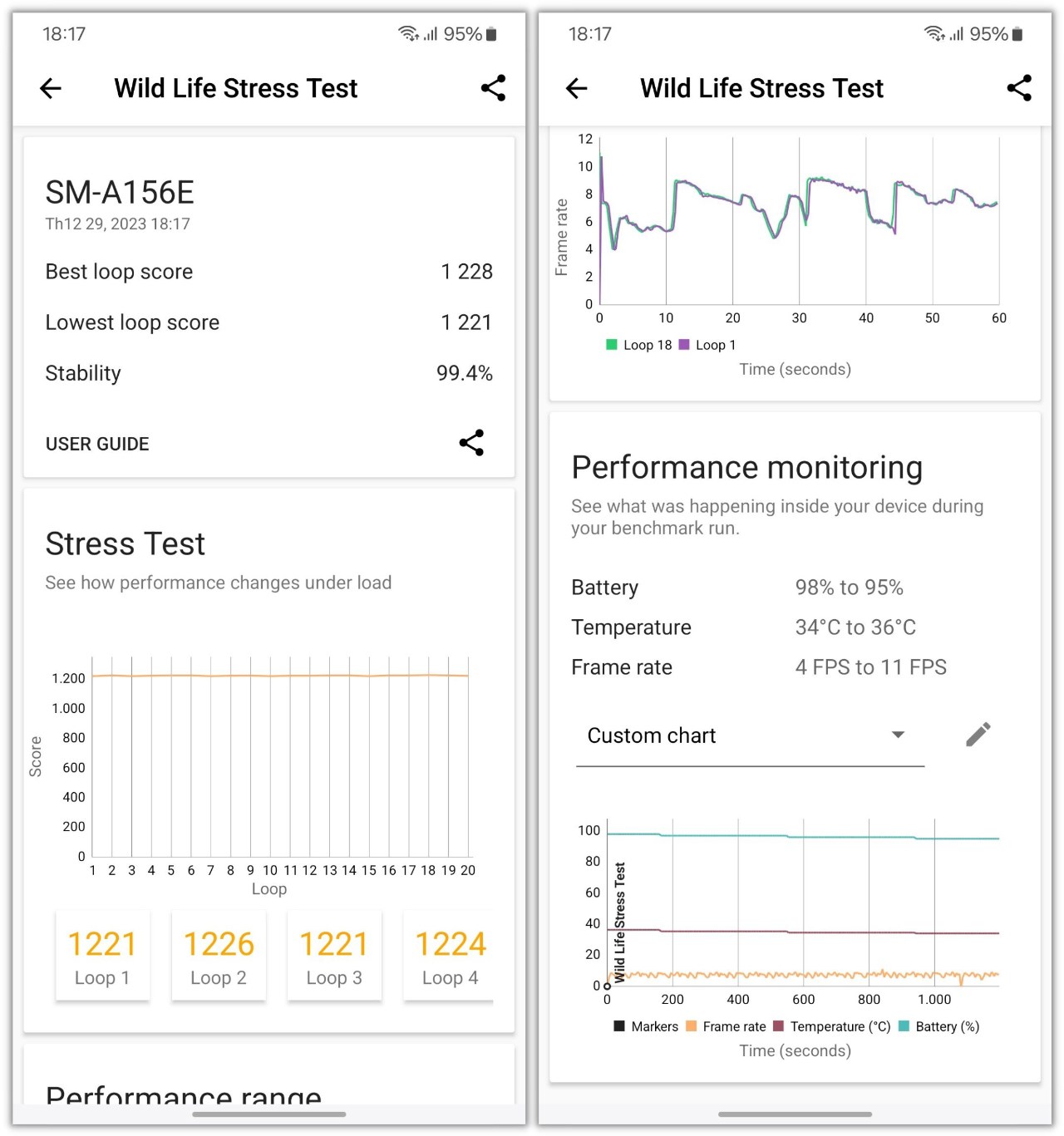Tap the Loop 2 score card showing 1226
The width and height of the screenshot is (1064, 1136).
[219, 956]
